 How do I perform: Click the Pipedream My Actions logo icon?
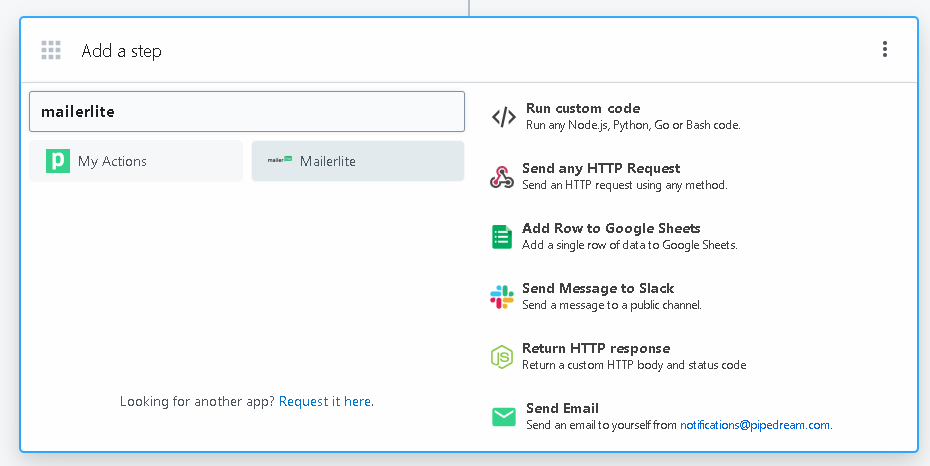coord(58,161)
